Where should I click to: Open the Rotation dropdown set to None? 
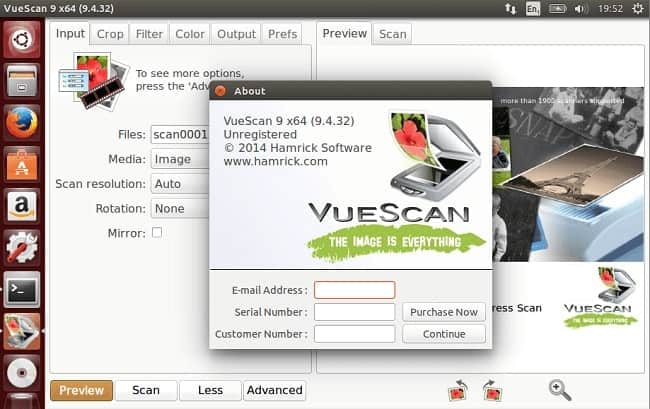[180, 208]
